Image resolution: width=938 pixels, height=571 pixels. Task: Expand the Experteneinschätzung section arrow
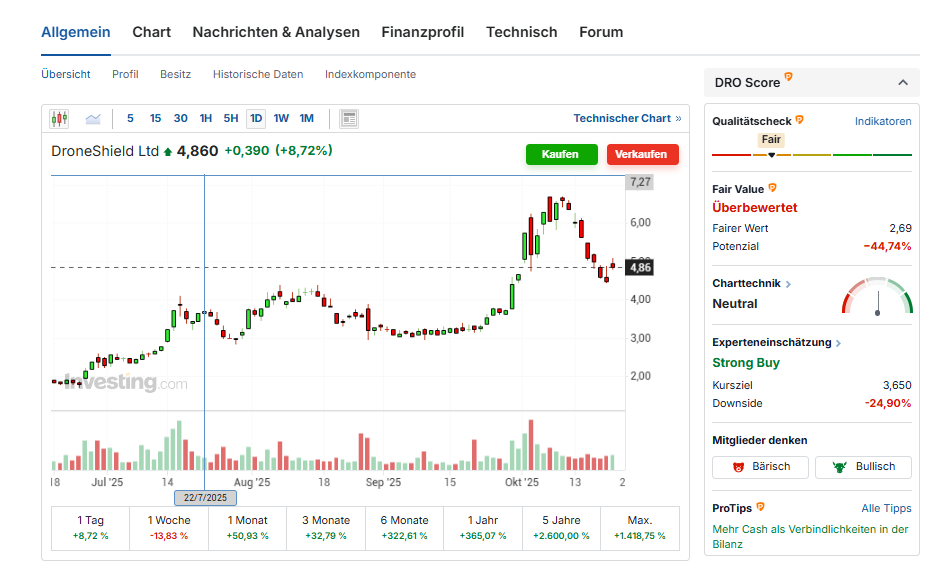click(x=838, y=343)
